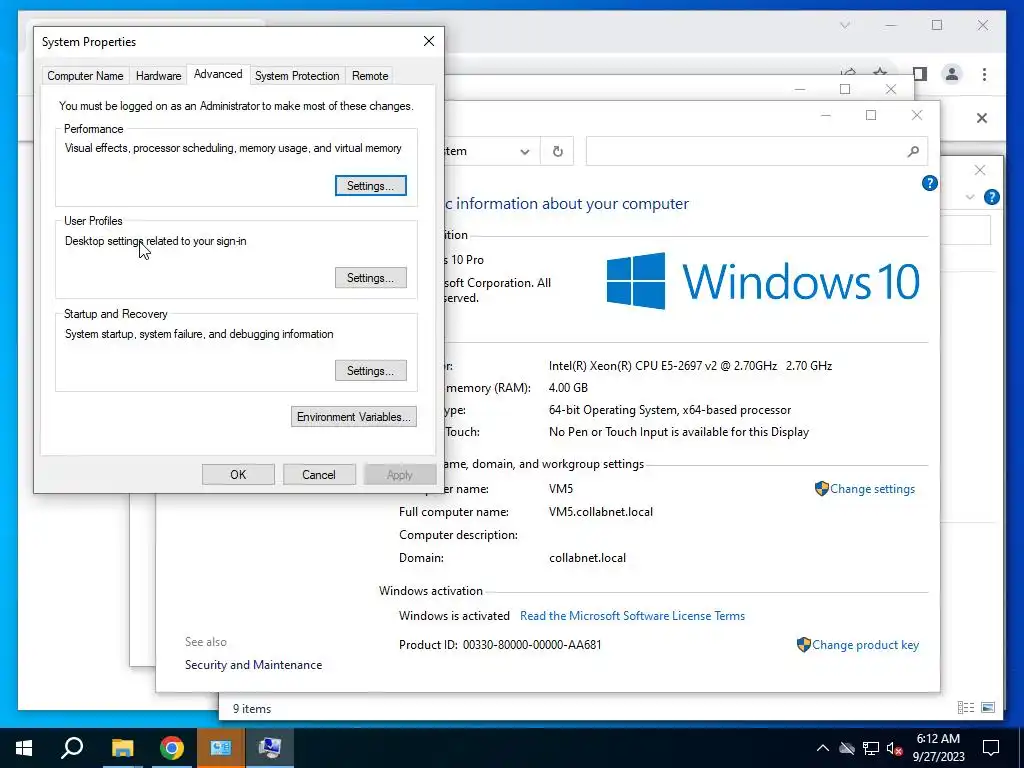
Task: Open Security and Maintenance link
Action: (253, 665)
